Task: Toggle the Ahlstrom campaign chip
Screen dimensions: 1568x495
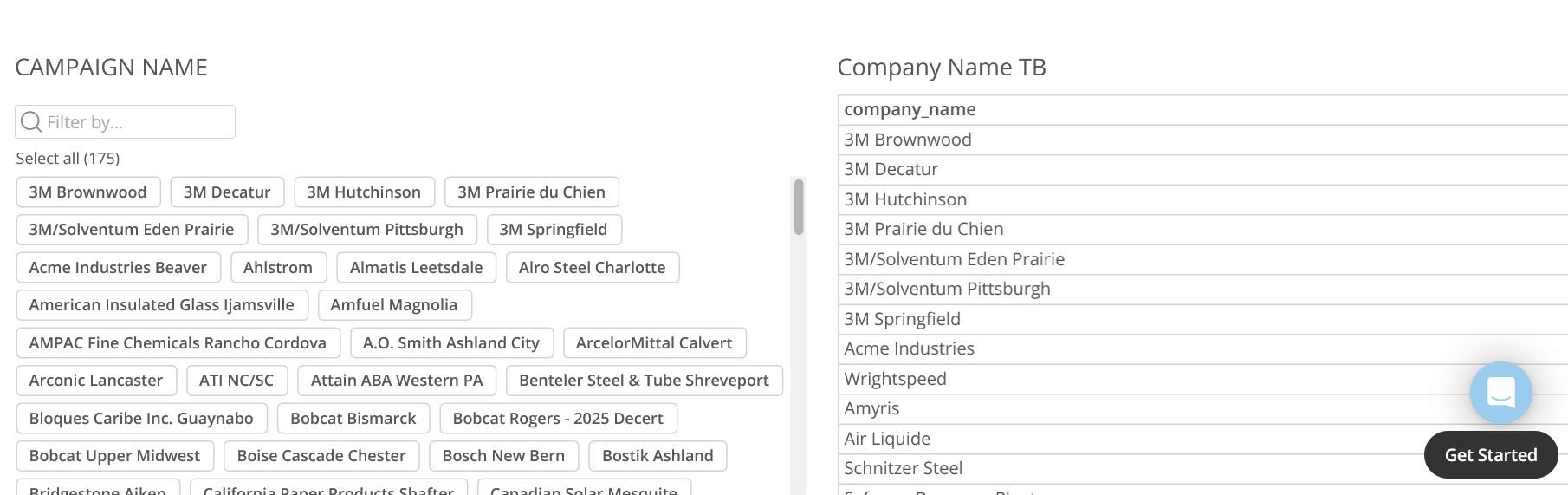Action: (x=278, y=268)
